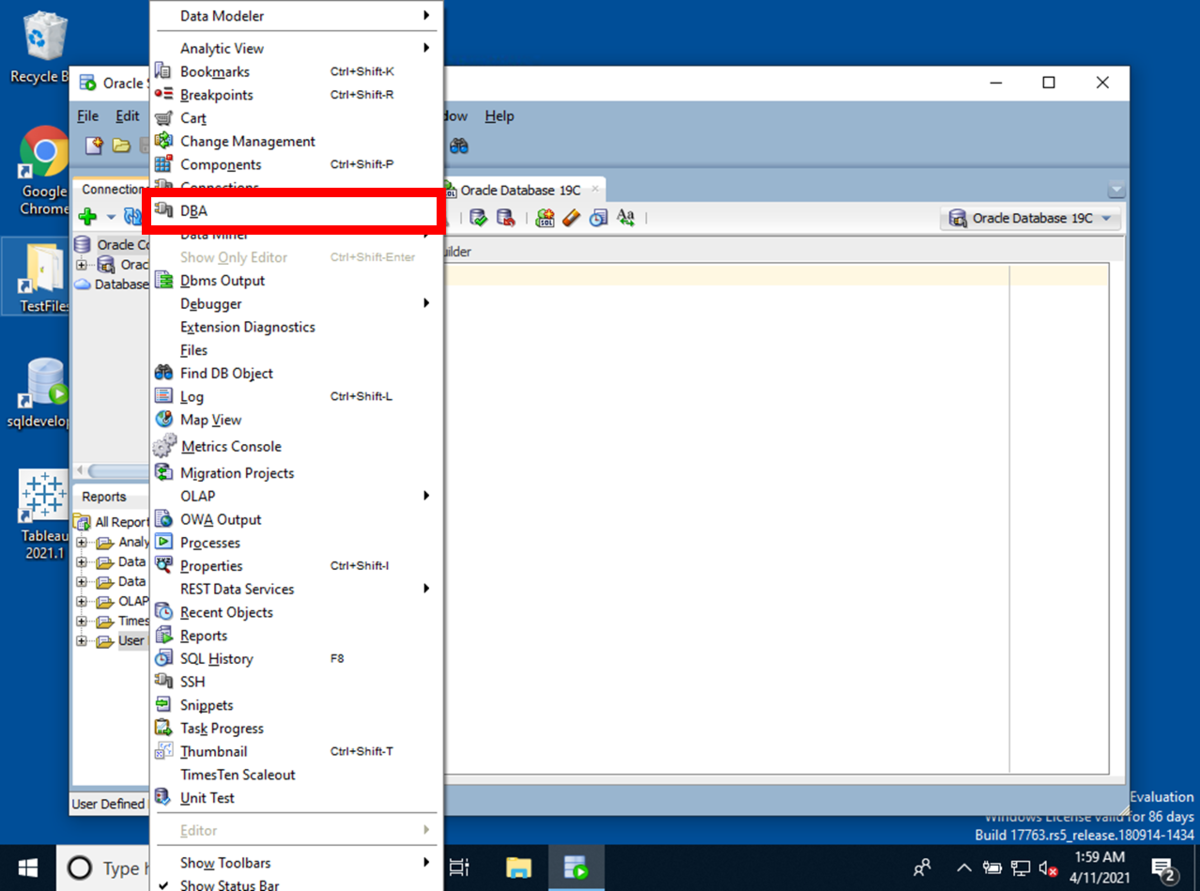1200x891 pixels.
Task: Choose SQL History menu item
Action: coord(296,659)
